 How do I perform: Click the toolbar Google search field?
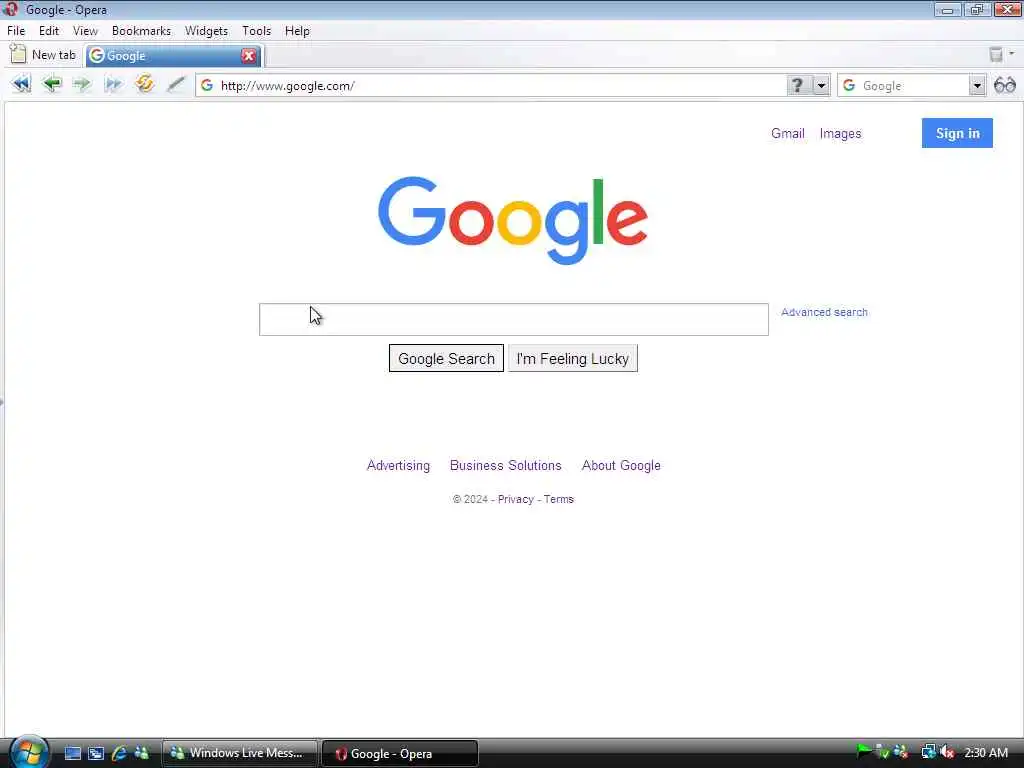pyautogui.click(x=914, y=86)
